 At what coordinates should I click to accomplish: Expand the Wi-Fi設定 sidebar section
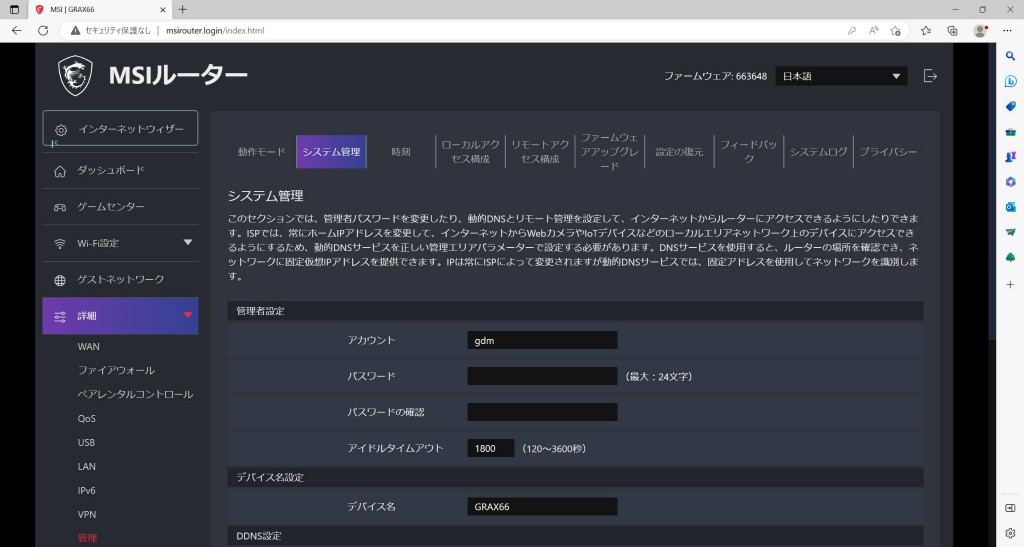(x=120, y=243)
